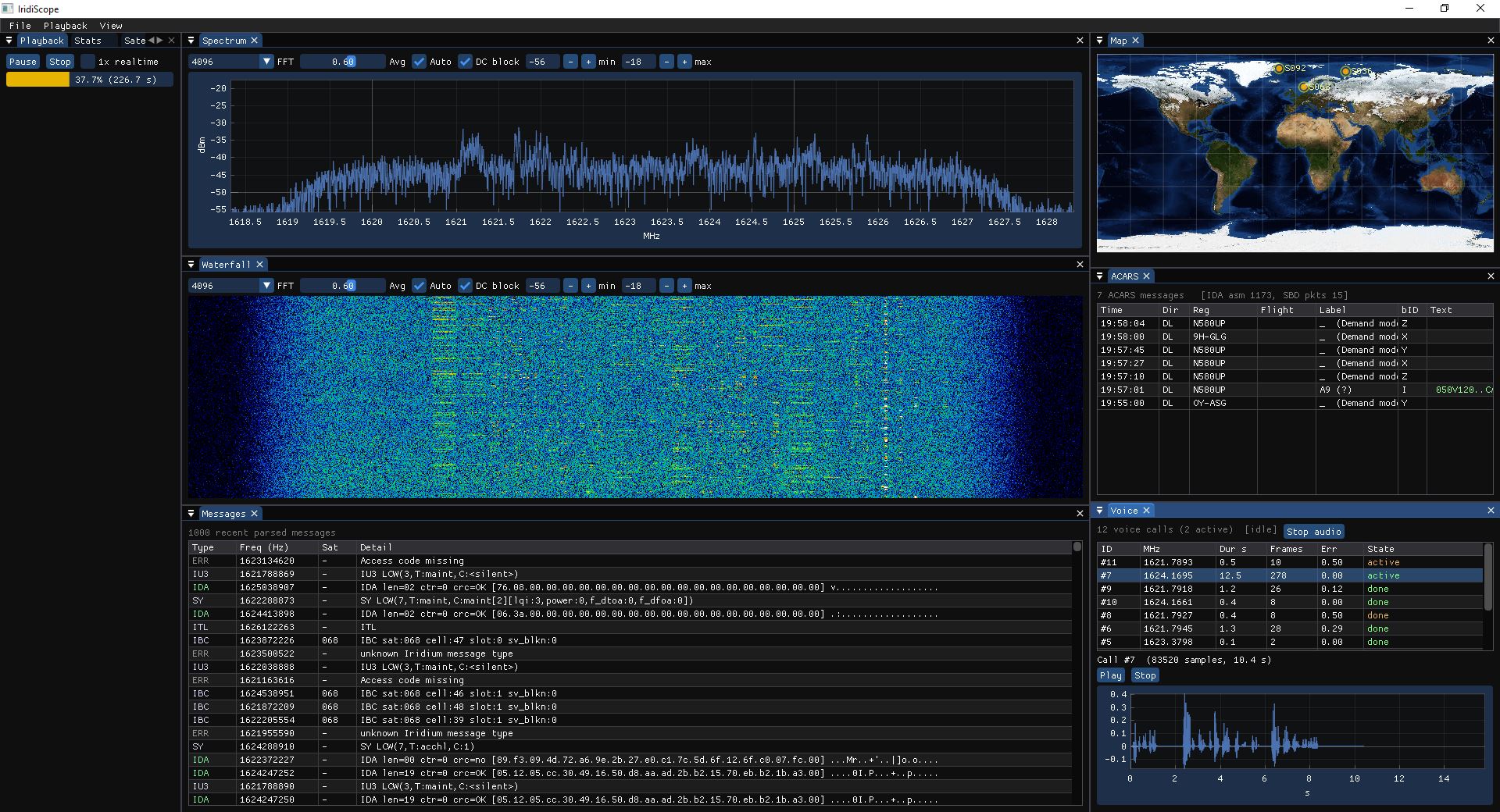Adjust the Waterfall Avg slider
This screenshot has width=1500, height=812.
[x=343, y=286]
